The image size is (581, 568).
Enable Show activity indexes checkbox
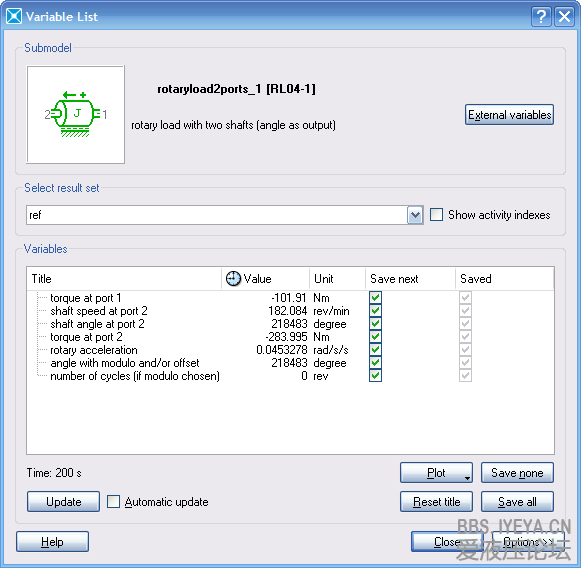click(436, 215)
